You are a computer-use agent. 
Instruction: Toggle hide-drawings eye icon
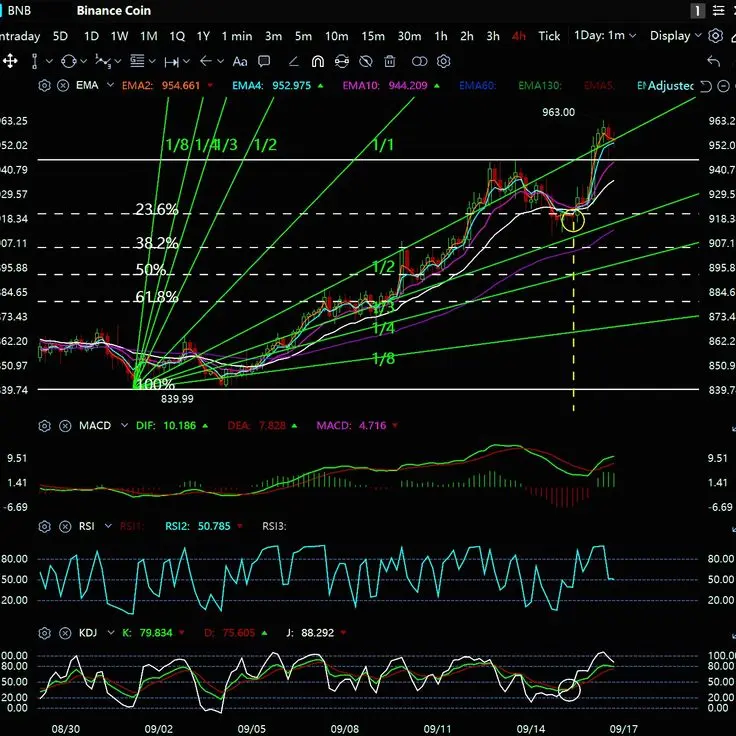(366, 61)
